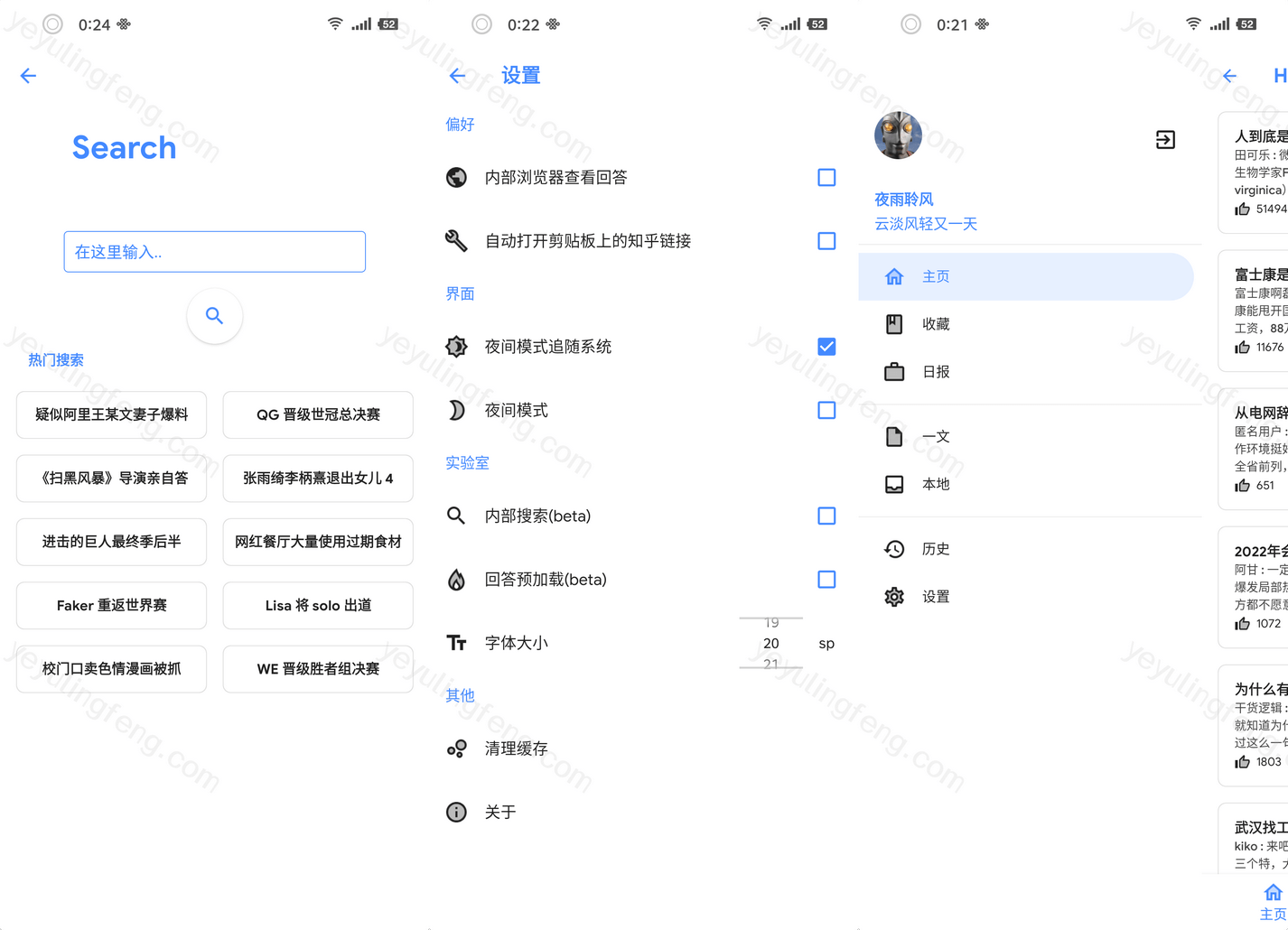This screenshot has height=930, width=1288.
Task: Toggle the 夜间模式 night mode checkbox
Action: pyautogui.click(x=826, y=411)
